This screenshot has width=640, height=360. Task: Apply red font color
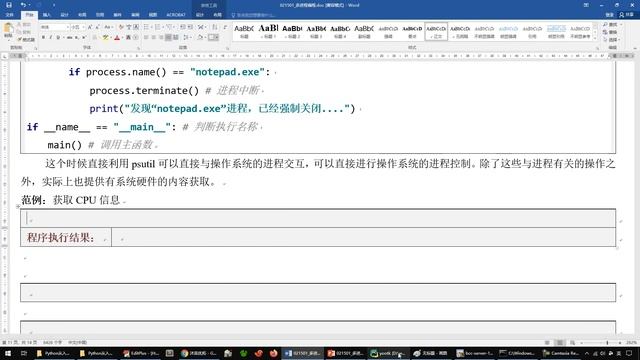tap(117, 38)
